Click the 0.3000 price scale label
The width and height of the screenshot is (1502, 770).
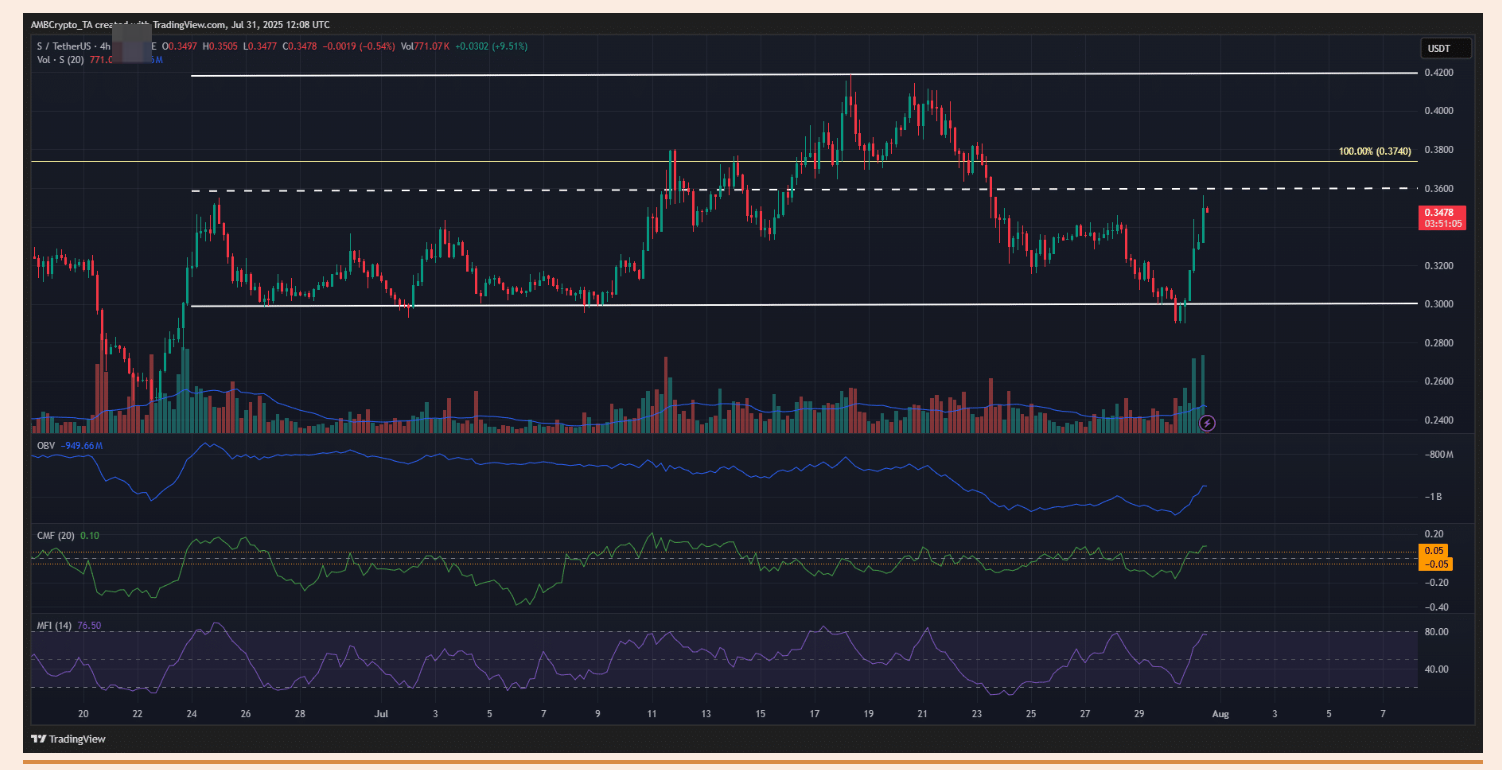(x=1436, y=304)
